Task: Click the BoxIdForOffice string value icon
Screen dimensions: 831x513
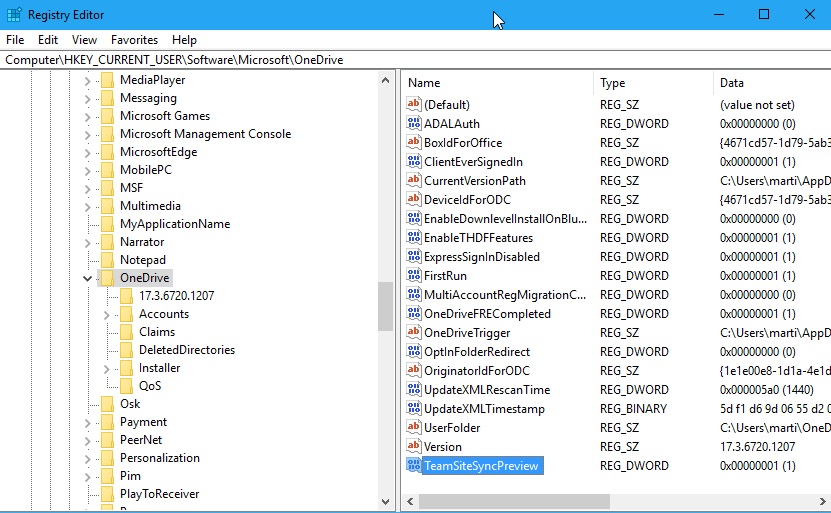Action: pyautogui.click(x=413, y=142)
